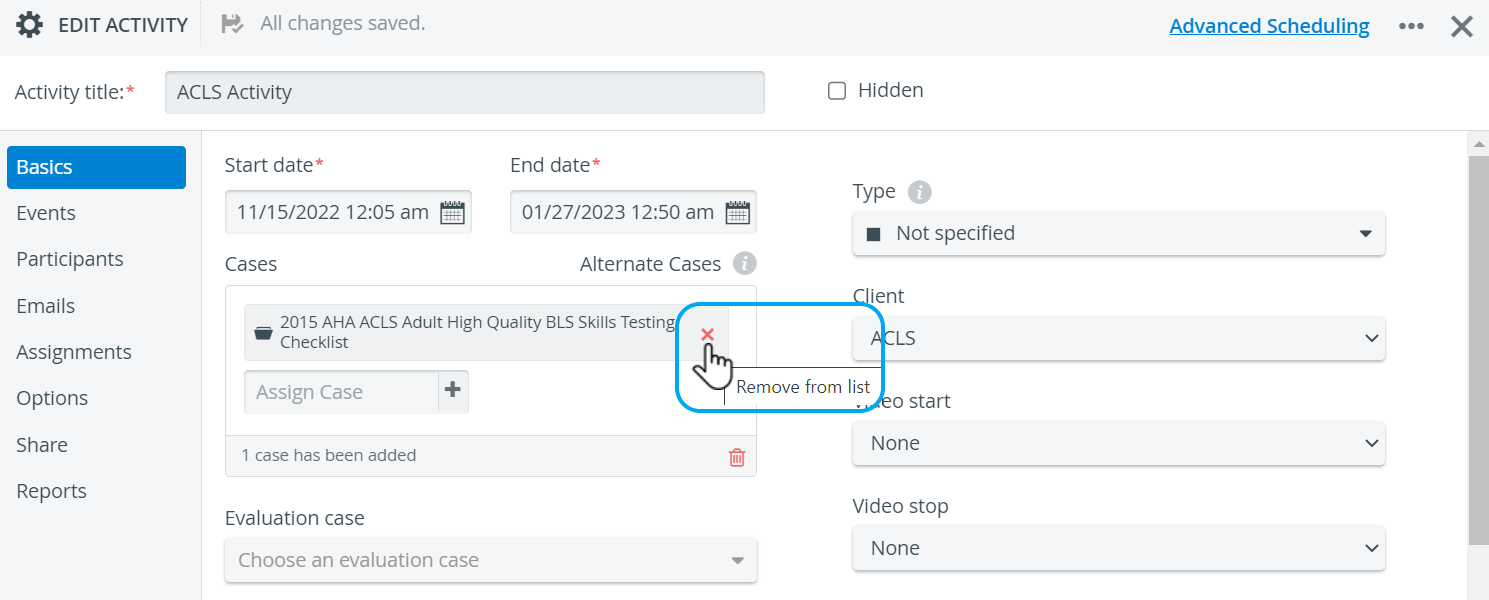Open the Client dropdown
This screenshot has height=600, width=1489.
1118,338
